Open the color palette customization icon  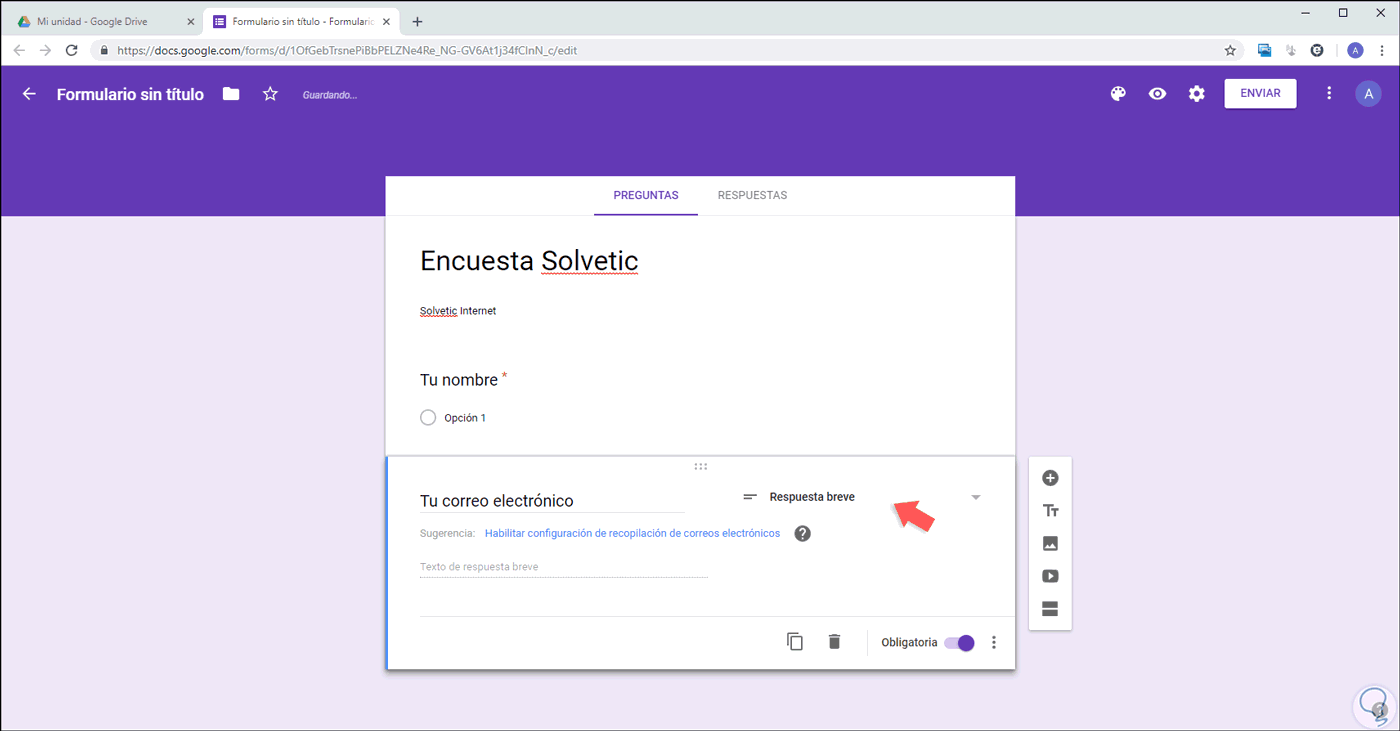[x=1118, y=94]
